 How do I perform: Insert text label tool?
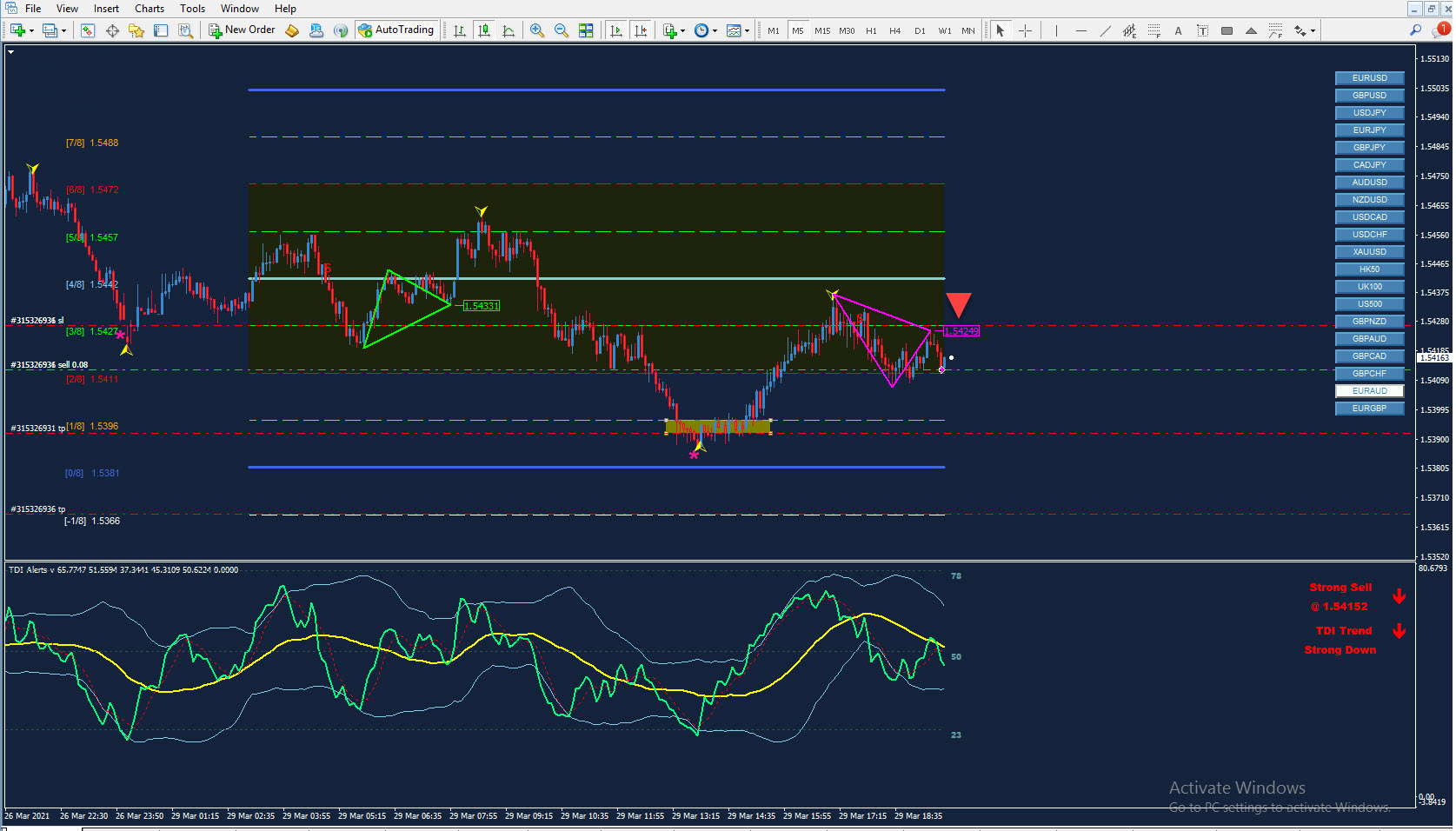click(x=1202, y=30)
